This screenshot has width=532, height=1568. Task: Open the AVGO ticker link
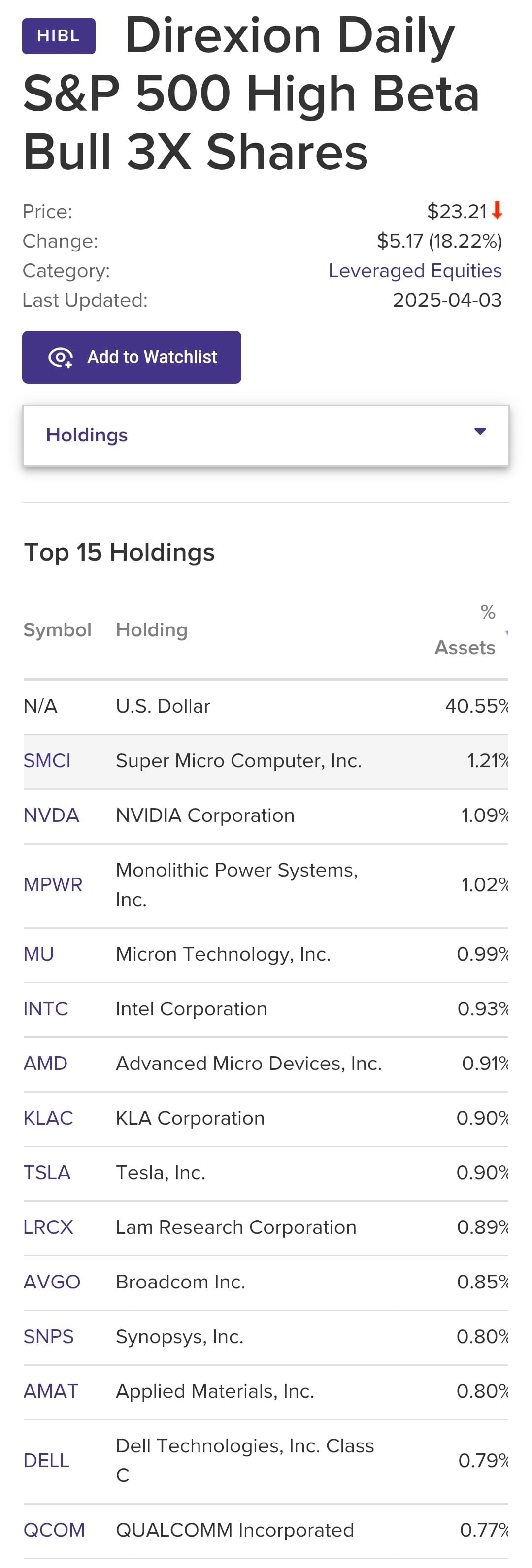[x=52, y=1283]
